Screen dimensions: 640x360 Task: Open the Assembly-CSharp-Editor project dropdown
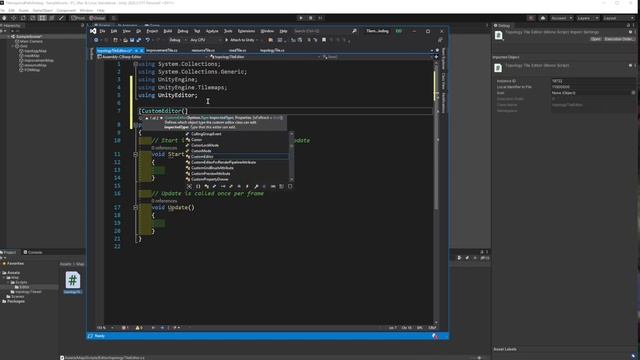[153, 57]
